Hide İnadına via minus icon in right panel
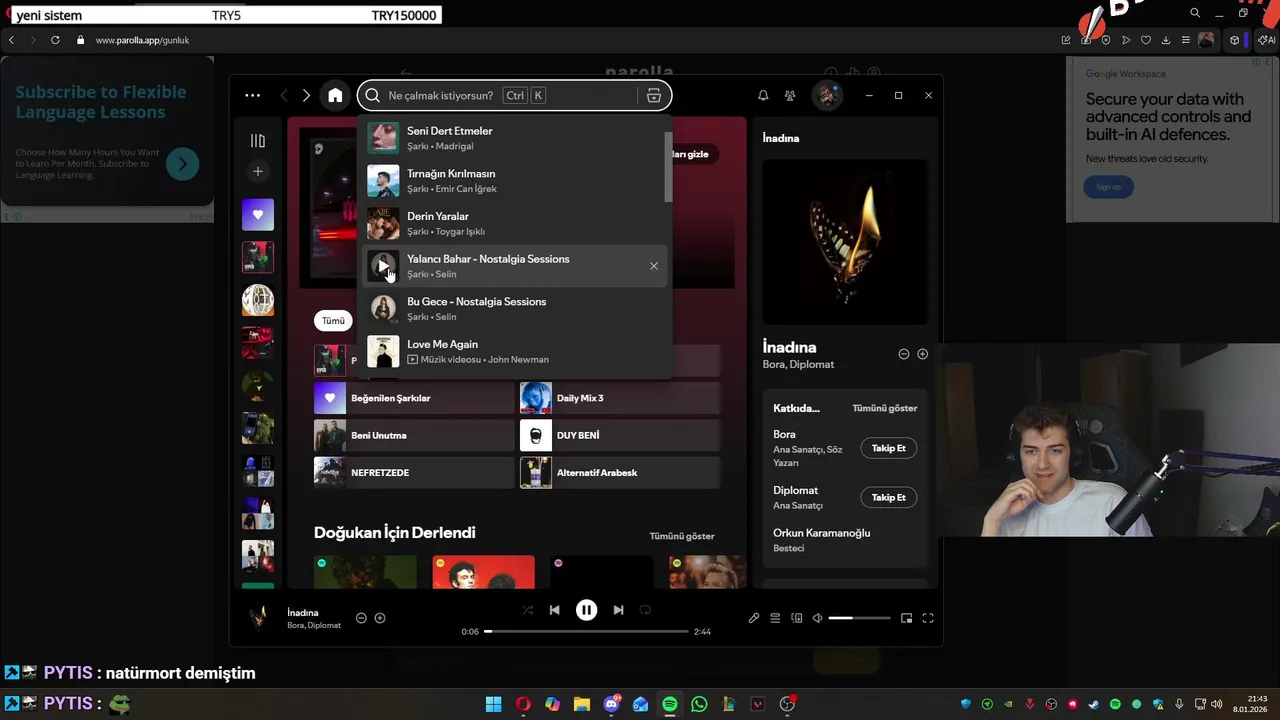This screenshot has width=1280, height=720. [903, 354]
